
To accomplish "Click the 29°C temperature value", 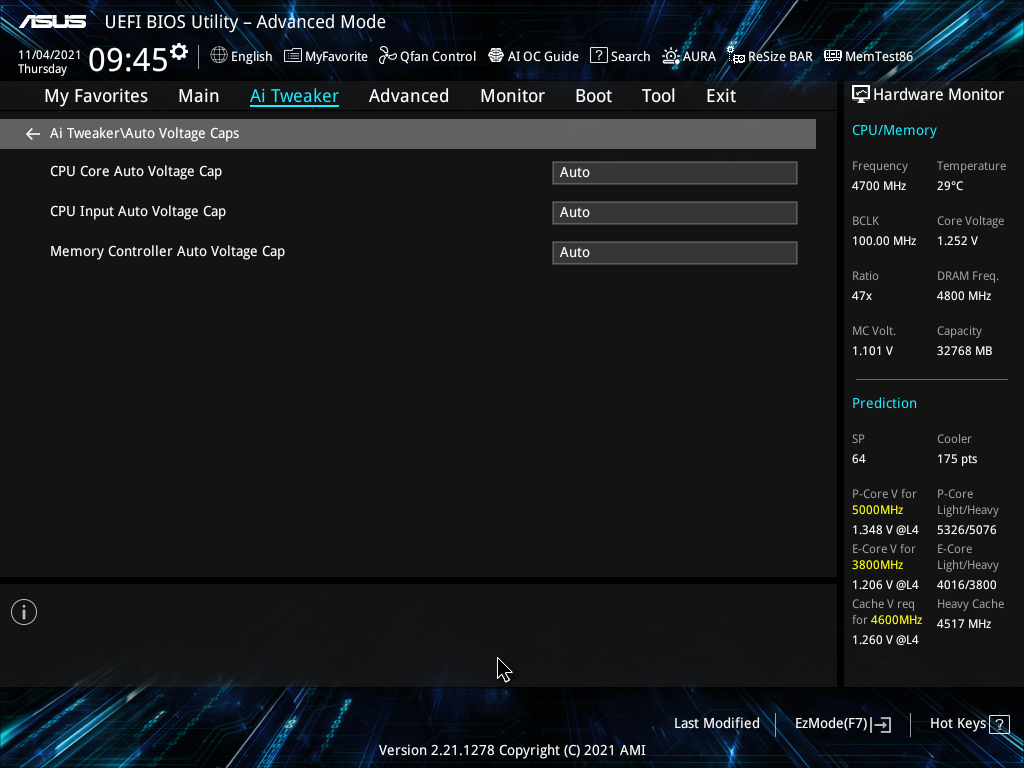I will tap(950, 185).
